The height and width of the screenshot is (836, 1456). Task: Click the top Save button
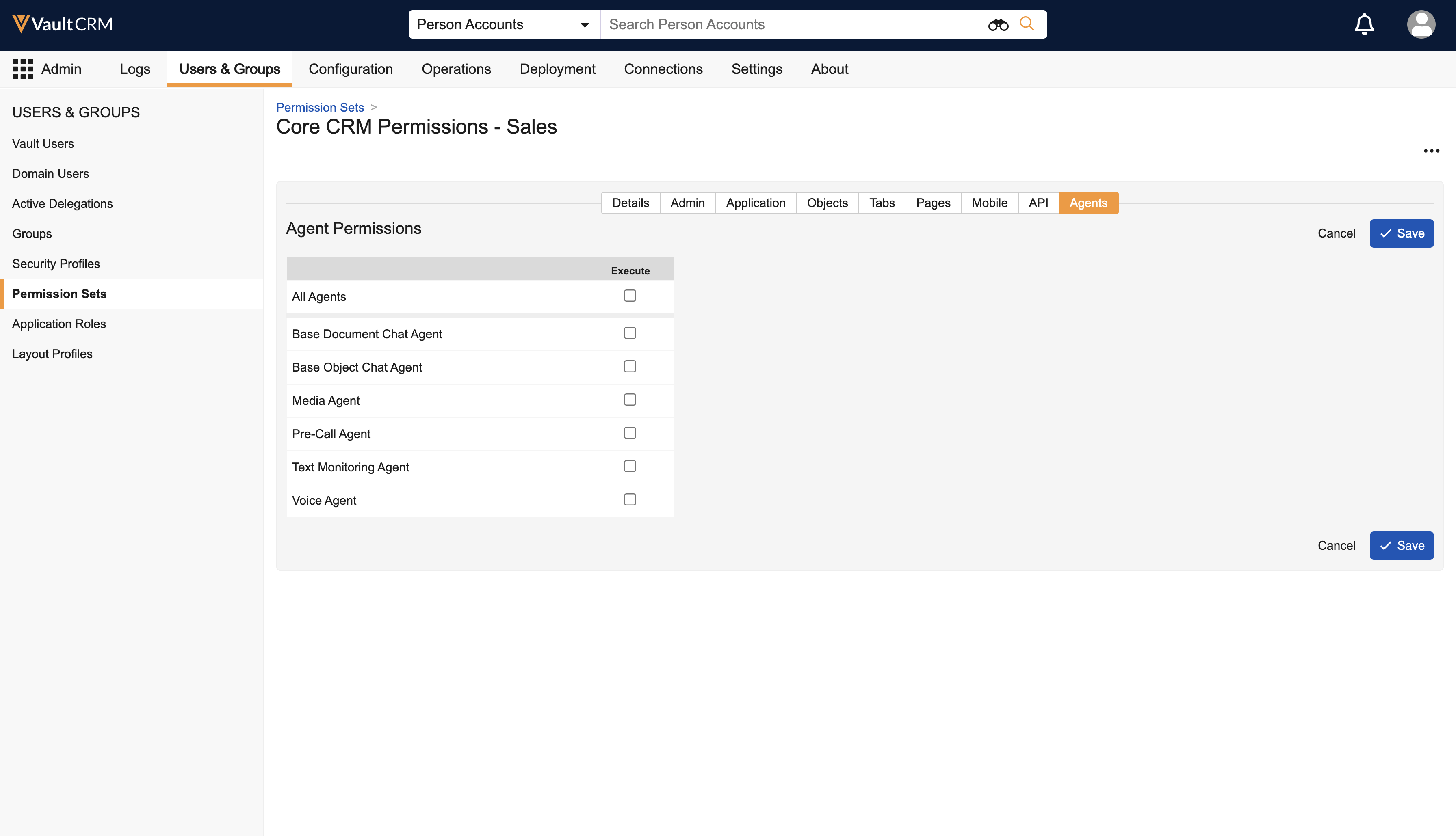click(x=1401, y=233)
